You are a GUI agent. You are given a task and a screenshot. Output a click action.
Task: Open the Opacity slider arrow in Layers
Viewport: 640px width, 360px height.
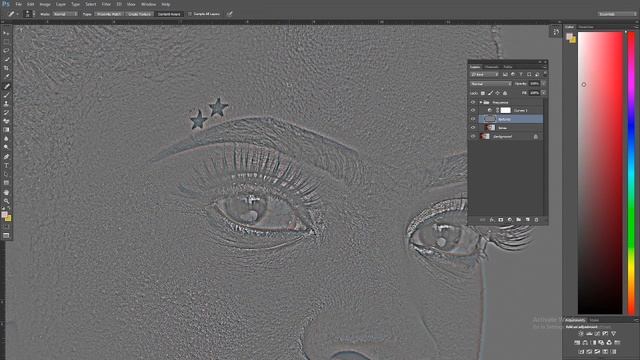(543, 84)
